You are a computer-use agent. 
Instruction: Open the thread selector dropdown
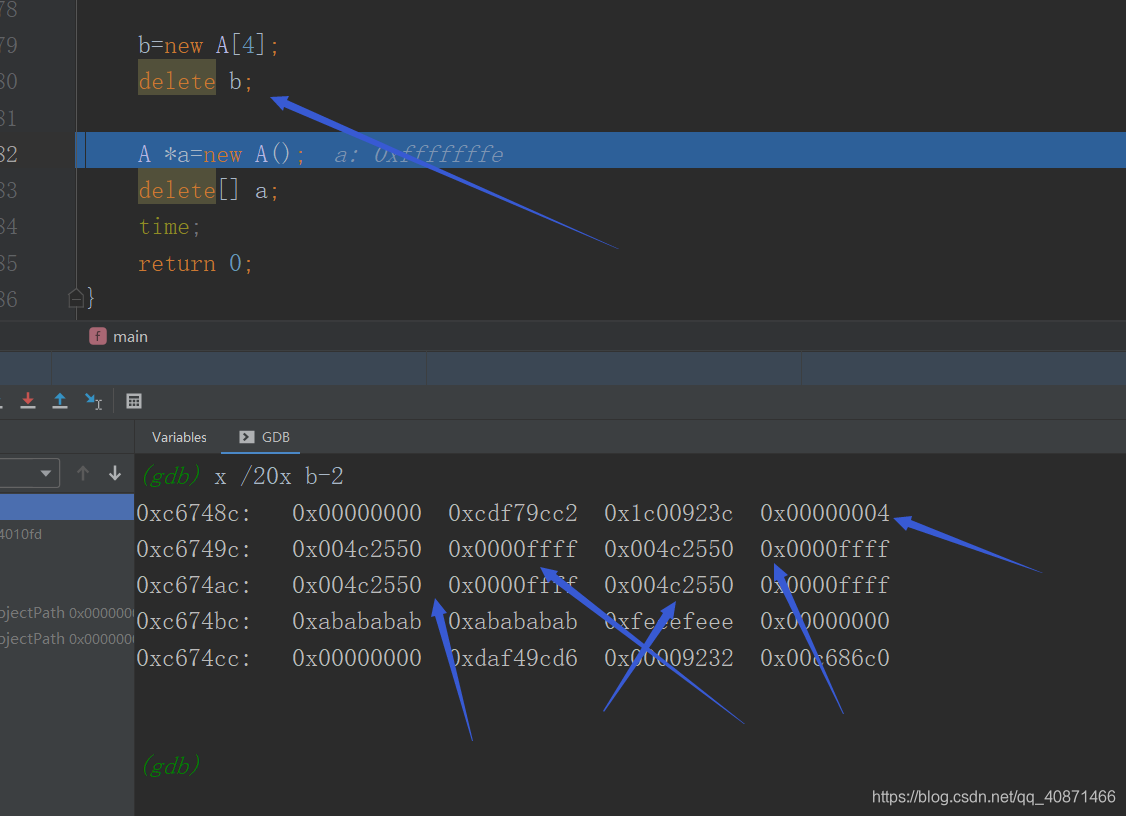[29, 473]
